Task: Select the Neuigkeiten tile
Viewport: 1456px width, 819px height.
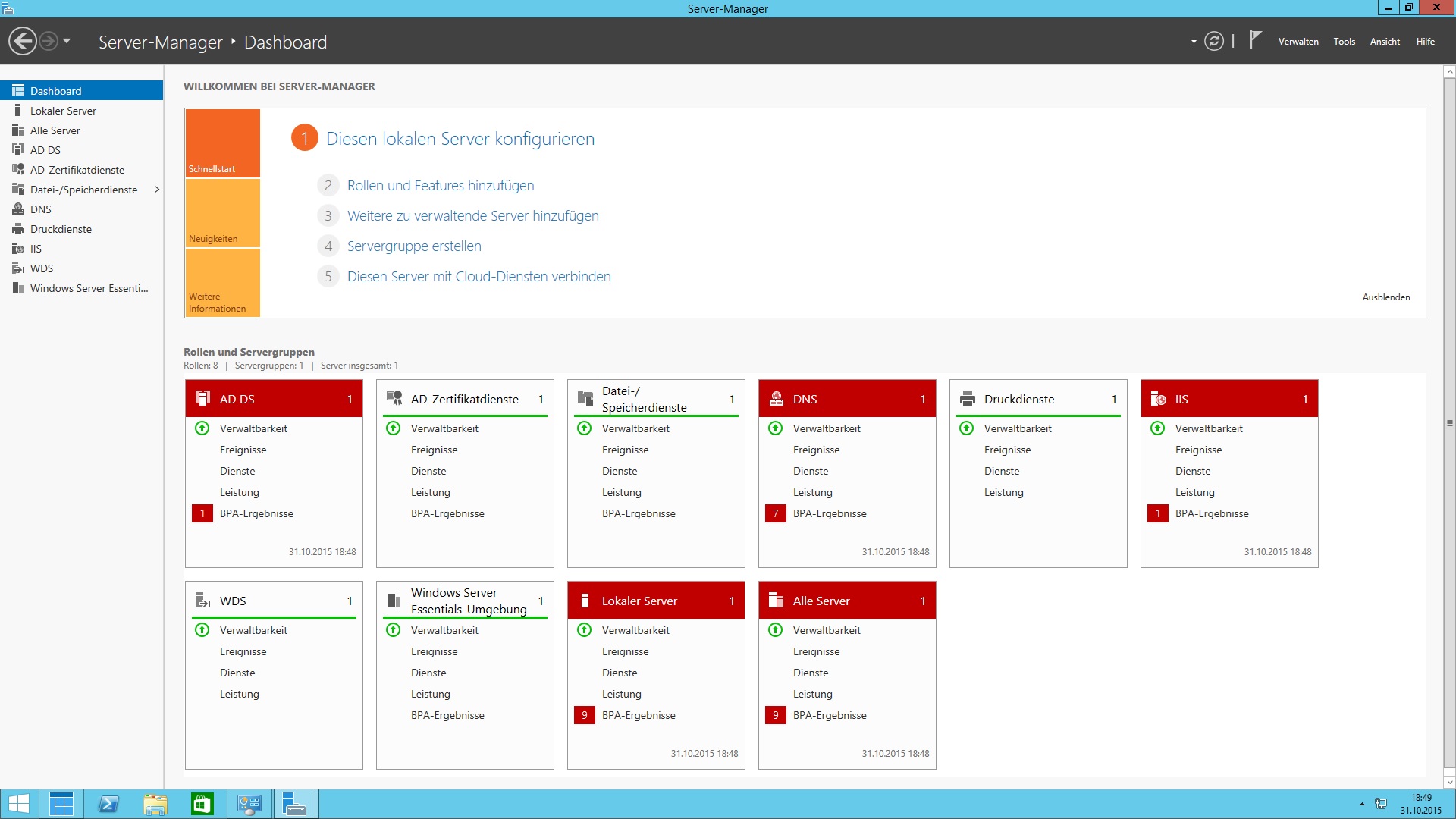Action: pos(223,213)
